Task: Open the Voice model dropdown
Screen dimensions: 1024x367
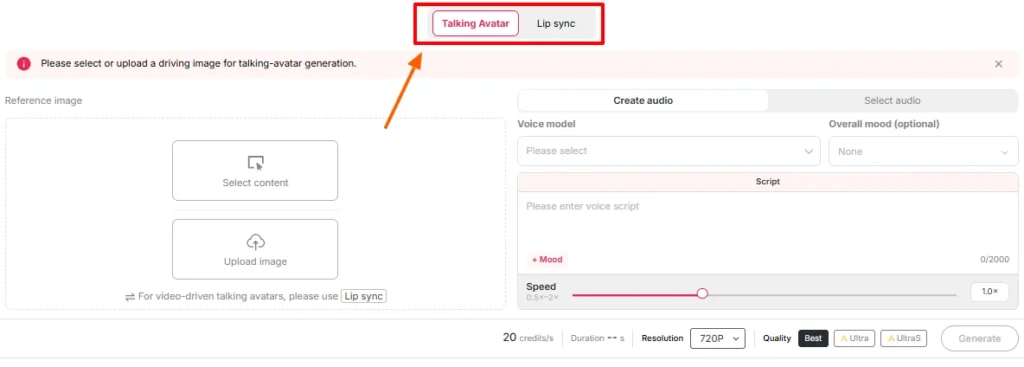Action: pos(669,151)
